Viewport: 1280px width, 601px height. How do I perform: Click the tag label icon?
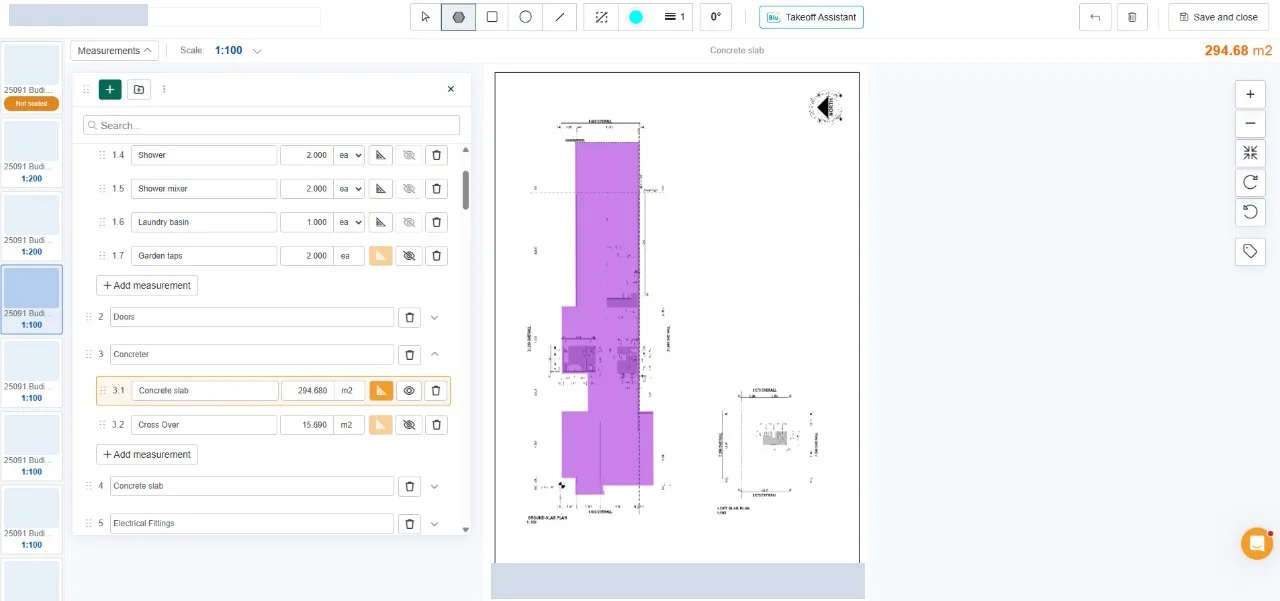(1250, 251)
